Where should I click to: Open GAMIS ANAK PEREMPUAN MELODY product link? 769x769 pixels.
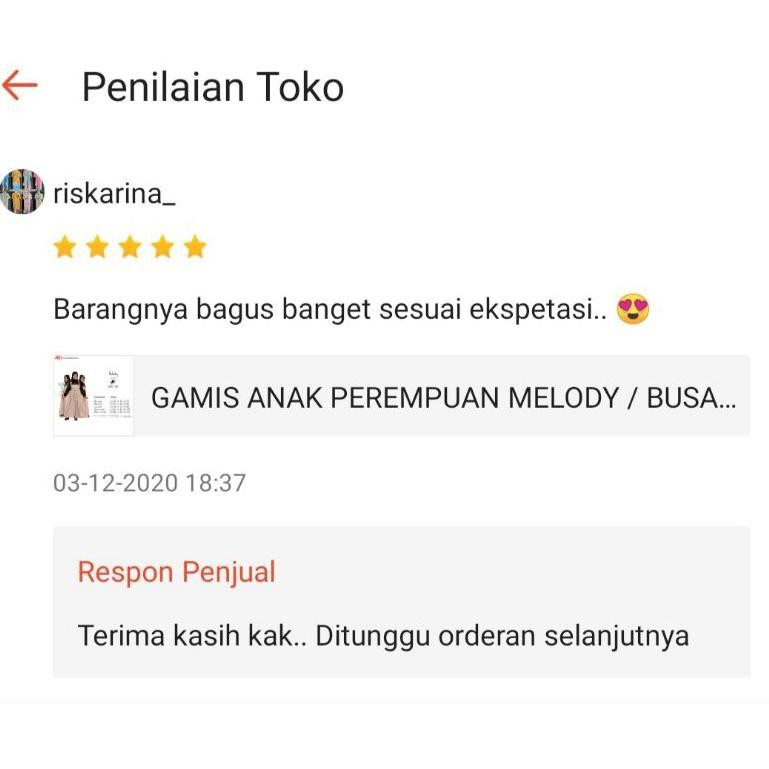(402, 395)
